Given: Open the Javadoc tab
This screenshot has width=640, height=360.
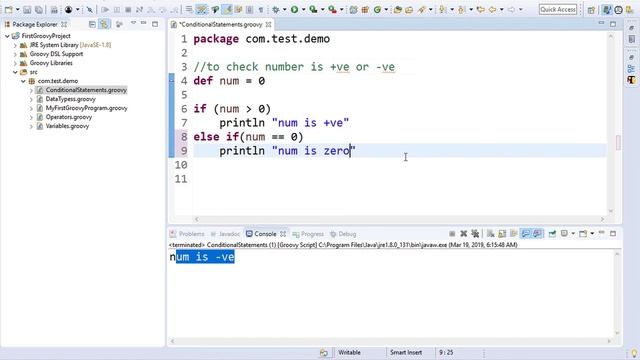Looking at the screenshot, I should point(226,234).
